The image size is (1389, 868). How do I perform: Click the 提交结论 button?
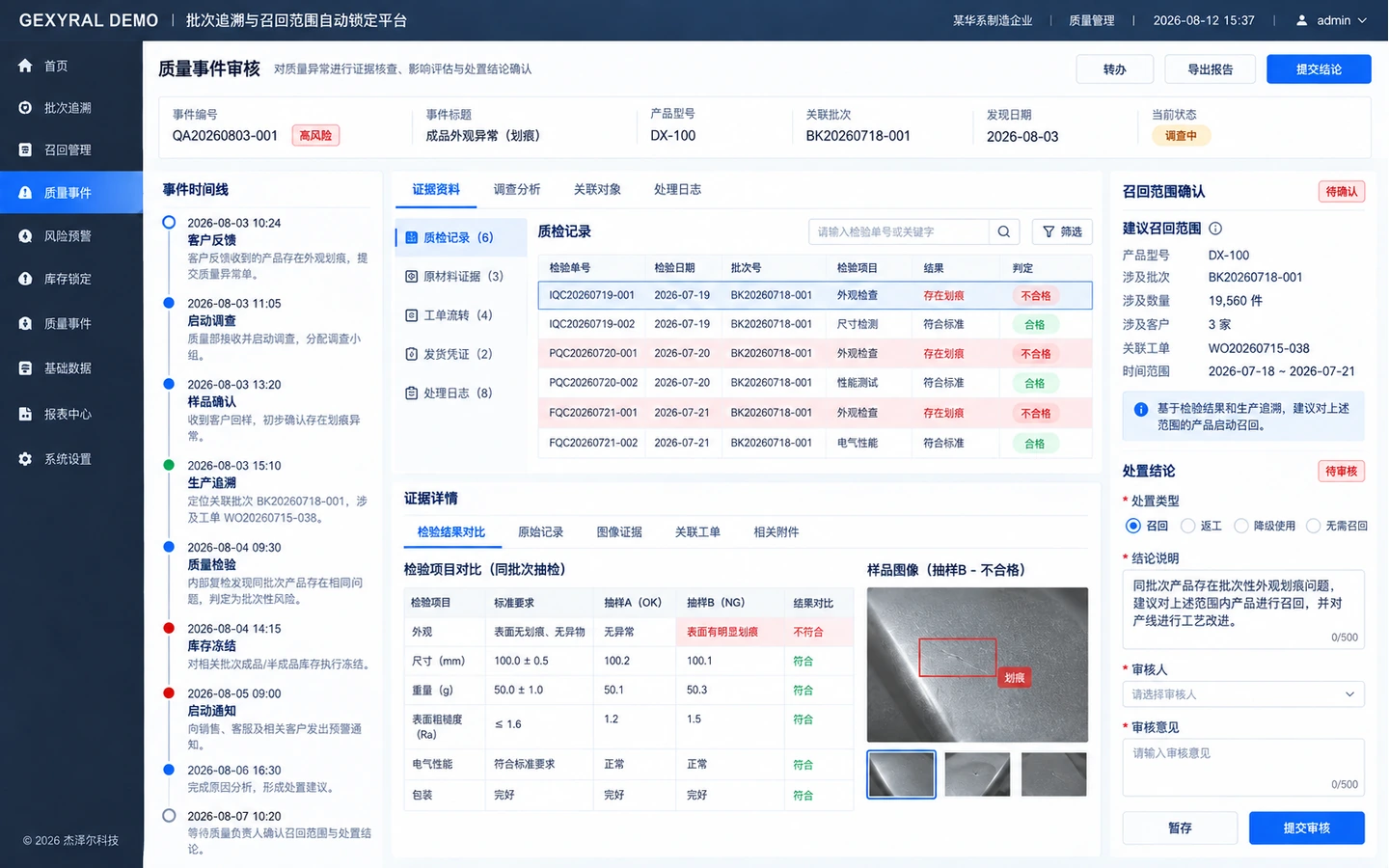coord(1319,69)
